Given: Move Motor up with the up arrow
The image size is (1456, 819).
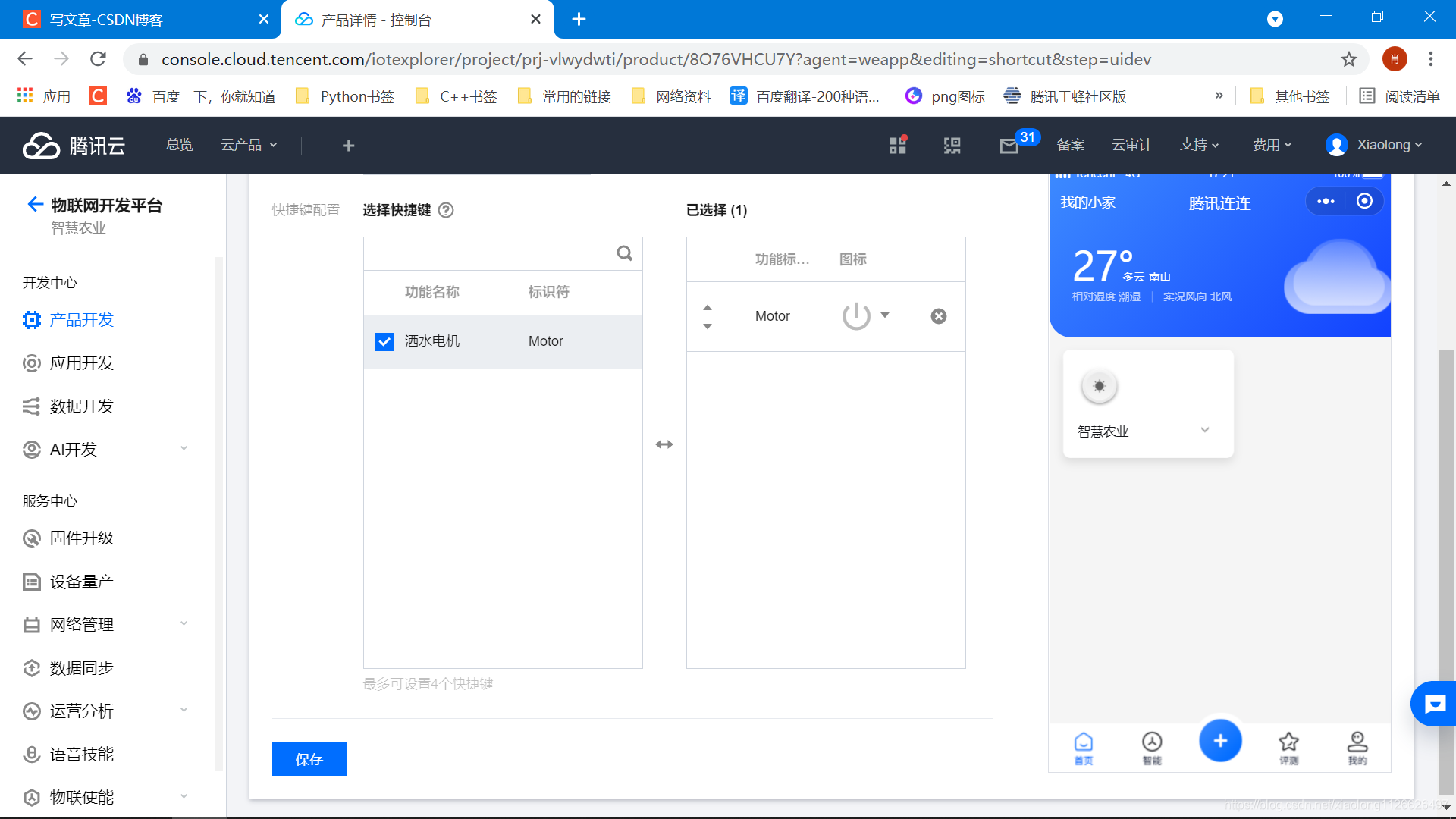Looking at the screenshot, I should [707, 307].
